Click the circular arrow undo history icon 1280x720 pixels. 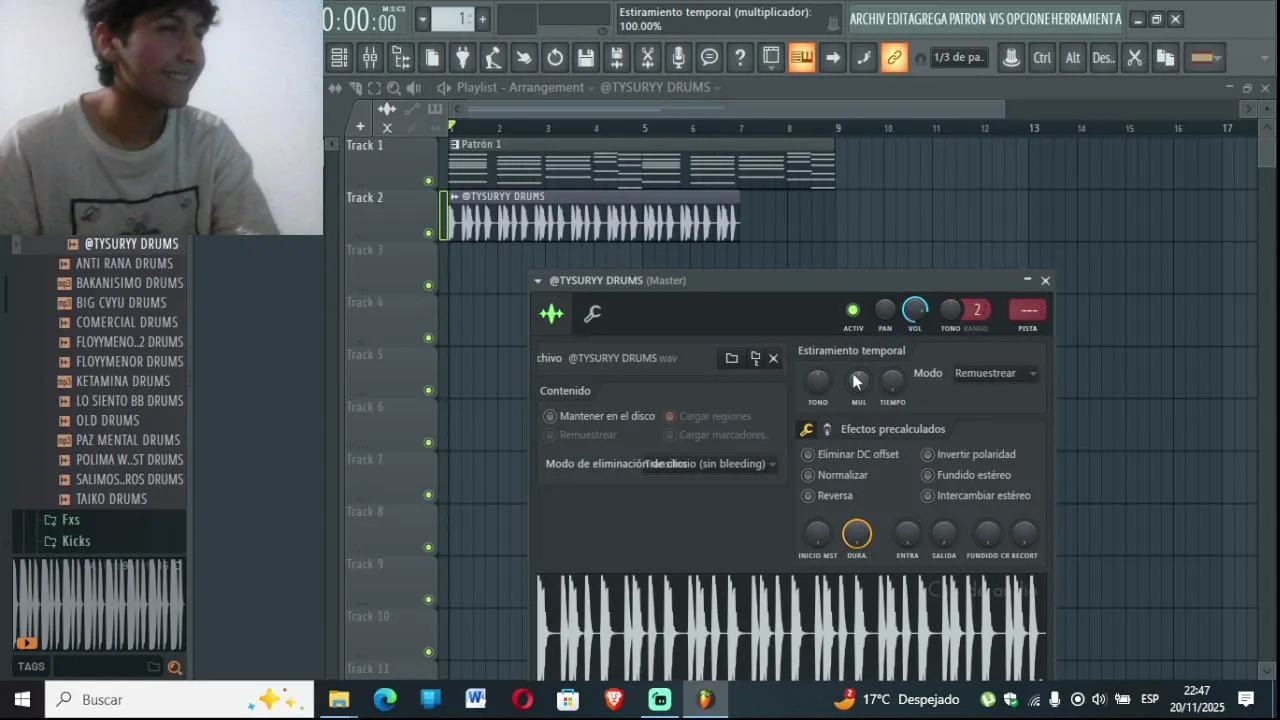click(x=555, y=58)
